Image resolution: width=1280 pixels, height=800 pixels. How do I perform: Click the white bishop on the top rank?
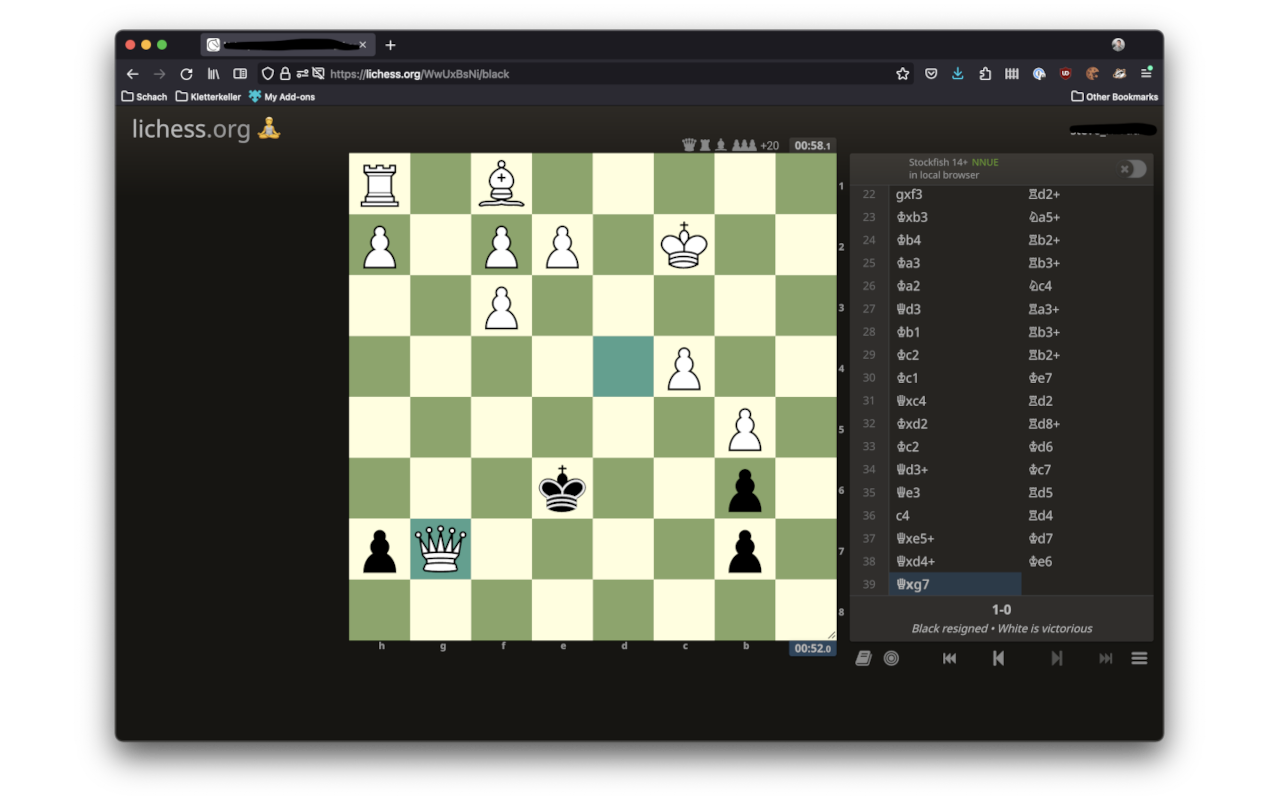coord(501,184)
